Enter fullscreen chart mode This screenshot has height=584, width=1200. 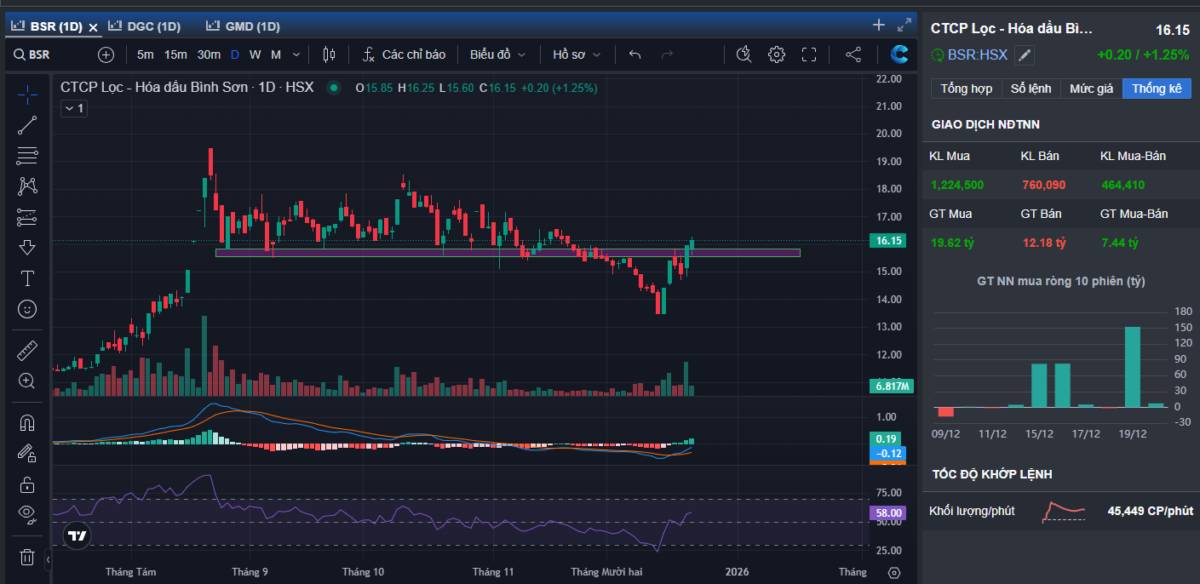coord(809,54)
